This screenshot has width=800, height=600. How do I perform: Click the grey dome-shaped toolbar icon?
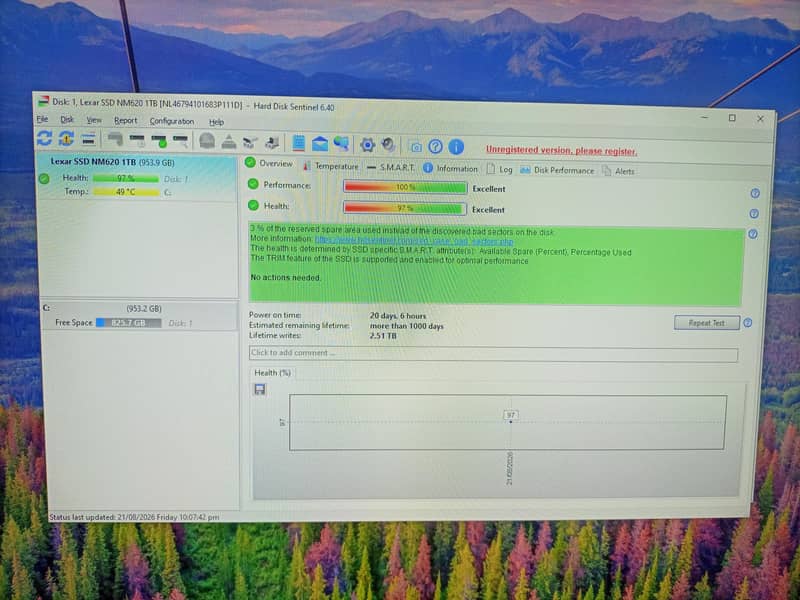coord(207,141)
